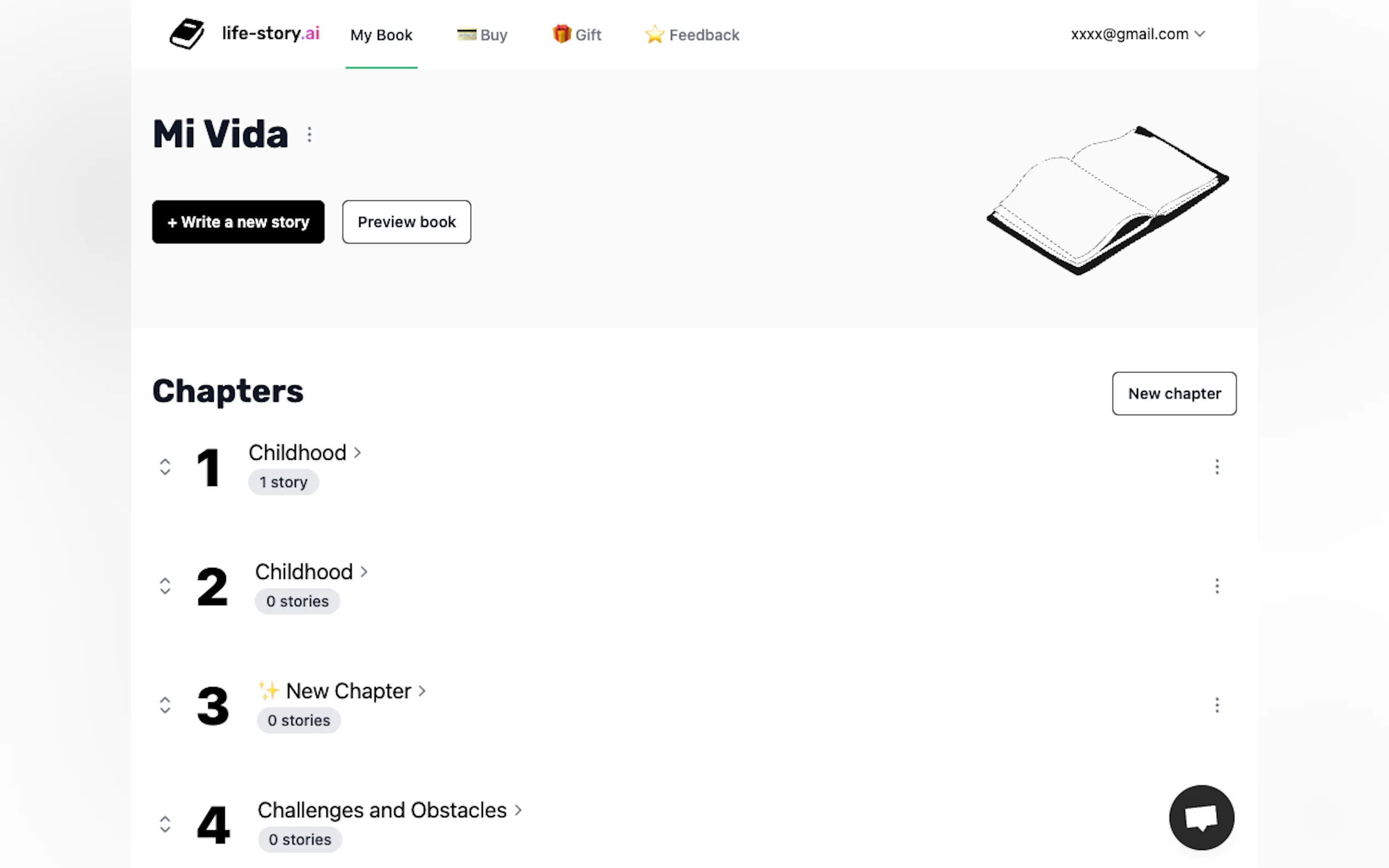Open the sparkle New Chapter entry
This screenshot has height=868, width=1389.
348,691
